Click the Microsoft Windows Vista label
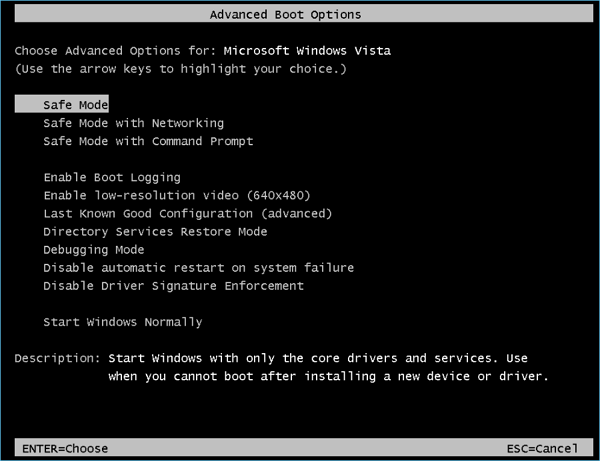The height and width of the screenshot is (461, 600). (x=307, y=51)
